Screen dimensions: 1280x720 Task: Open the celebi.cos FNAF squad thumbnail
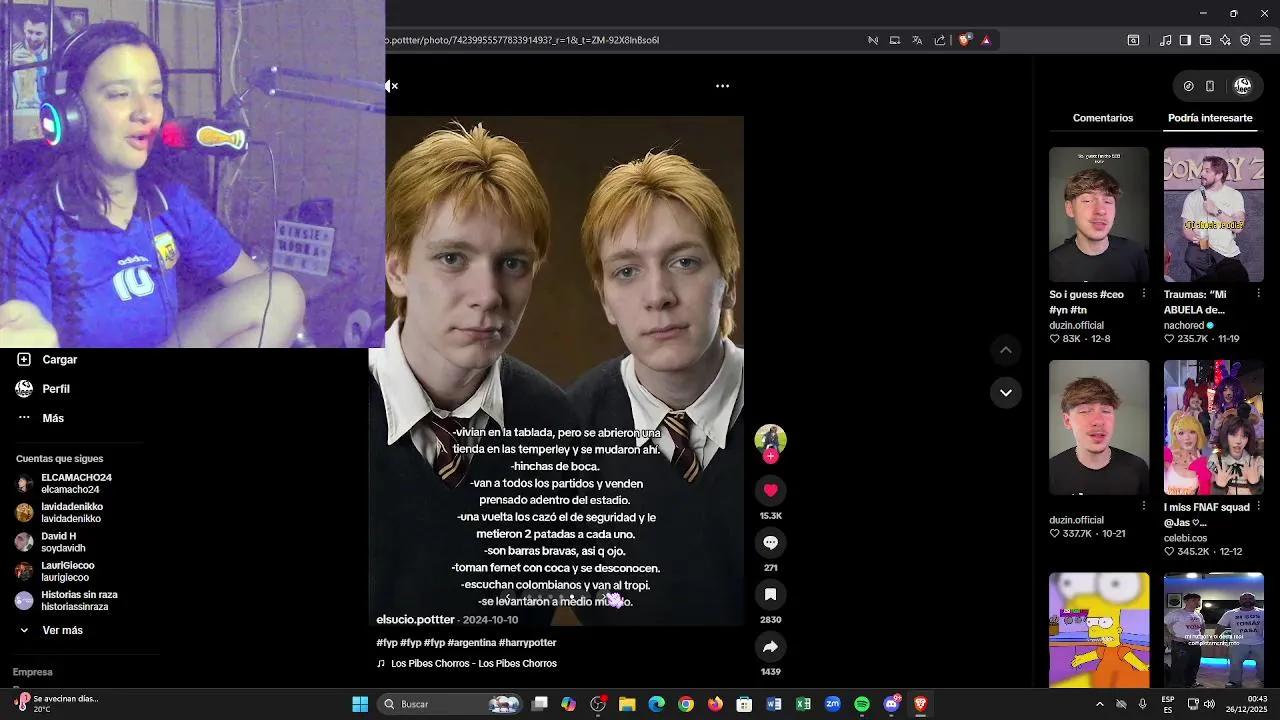(1214, 427)
